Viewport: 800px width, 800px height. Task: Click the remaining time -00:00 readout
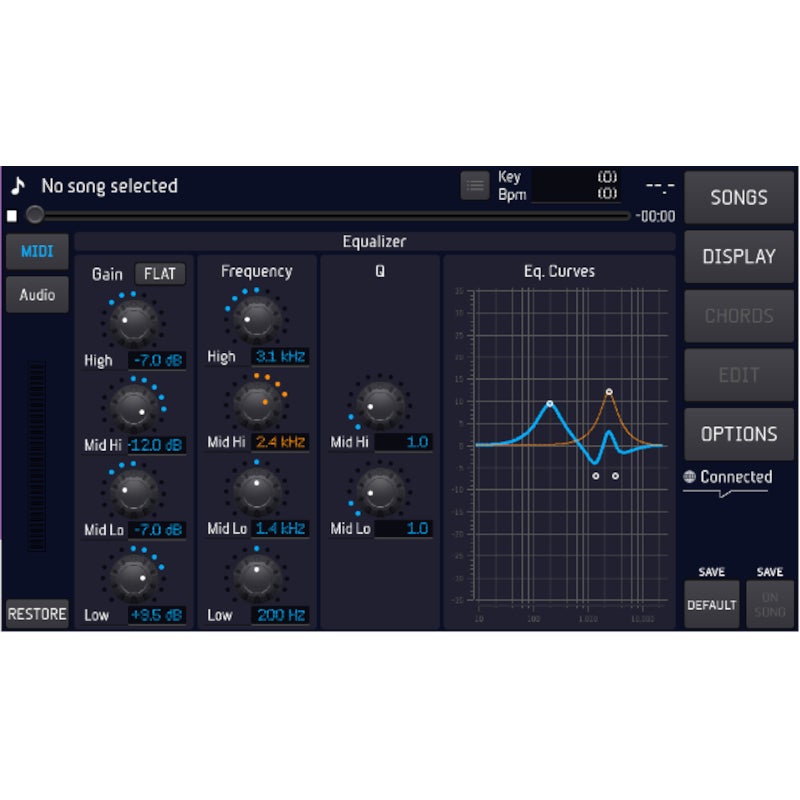(655, 216)
